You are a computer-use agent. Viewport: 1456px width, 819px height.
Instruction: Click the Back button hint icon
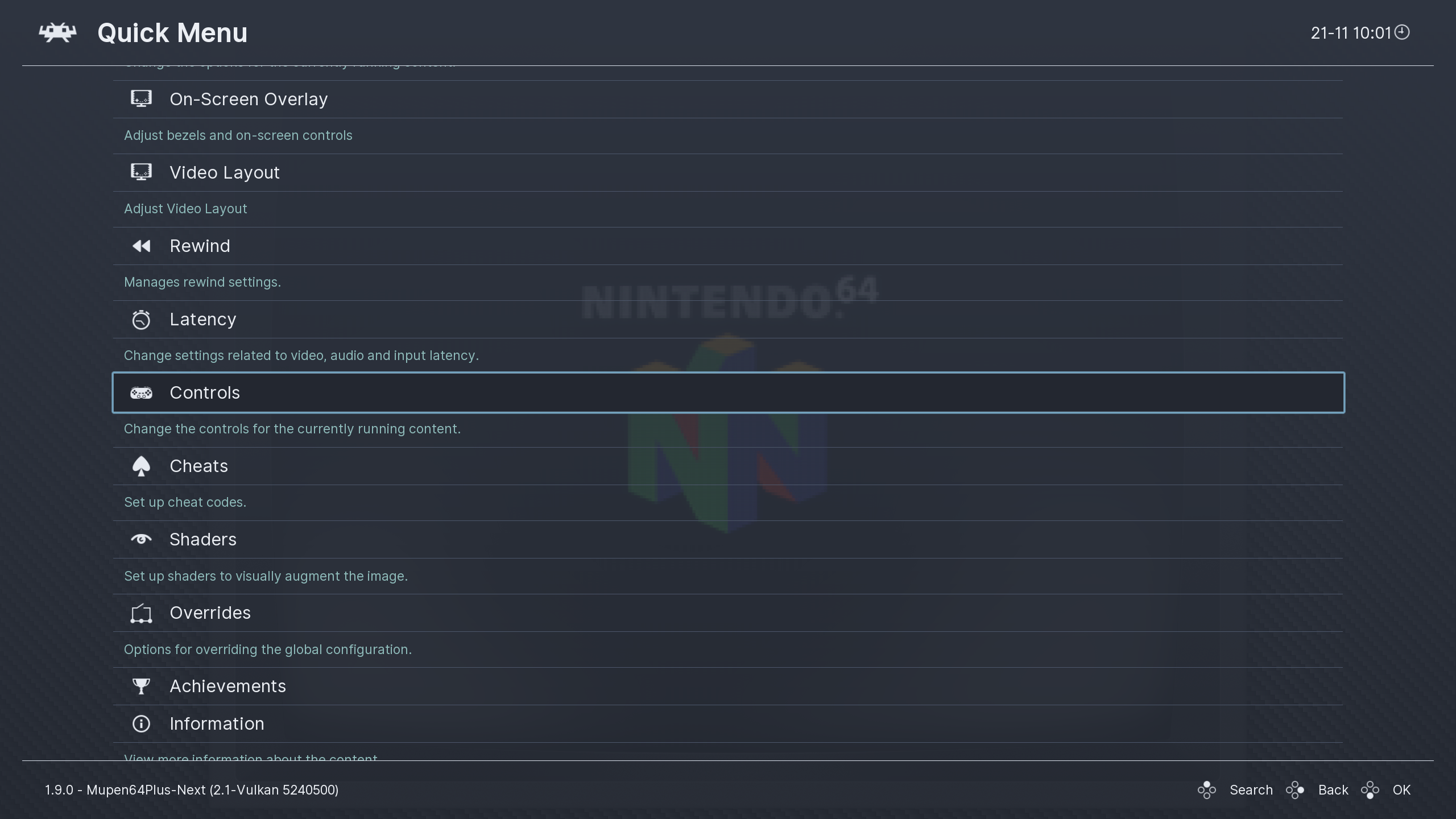click(1295, 790)
